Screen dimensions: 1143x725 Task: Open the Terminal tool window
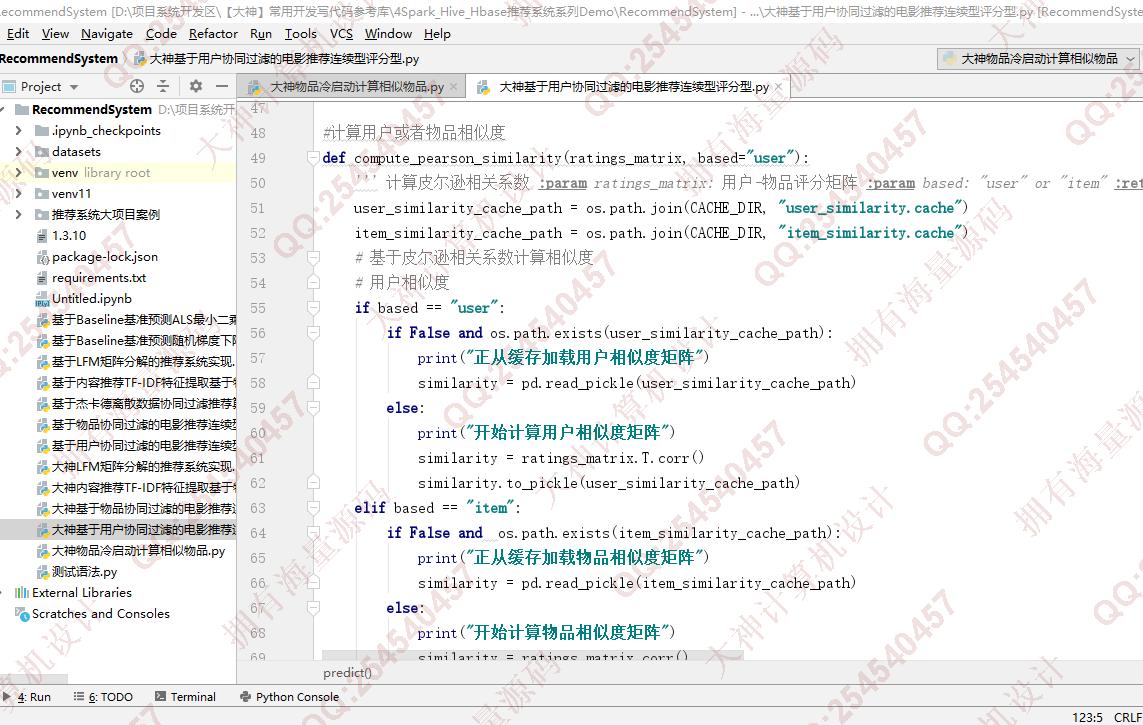[x=185, y=697]
